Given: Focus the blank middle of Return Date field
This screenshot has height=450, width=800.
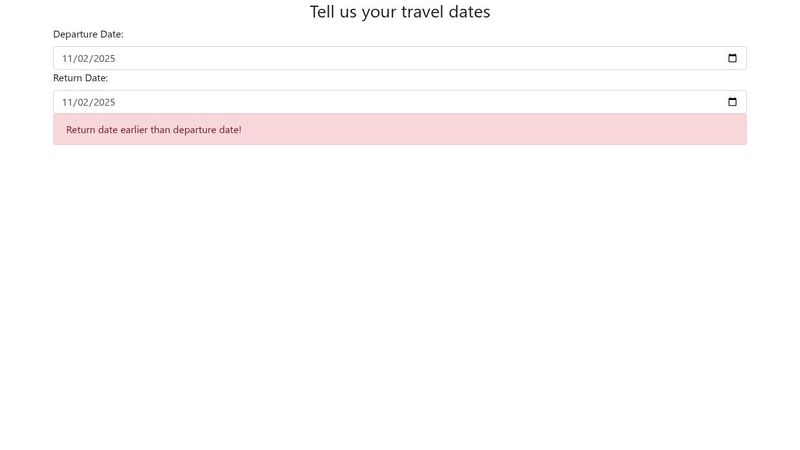Looking at the screenshot, I should 400,102.
